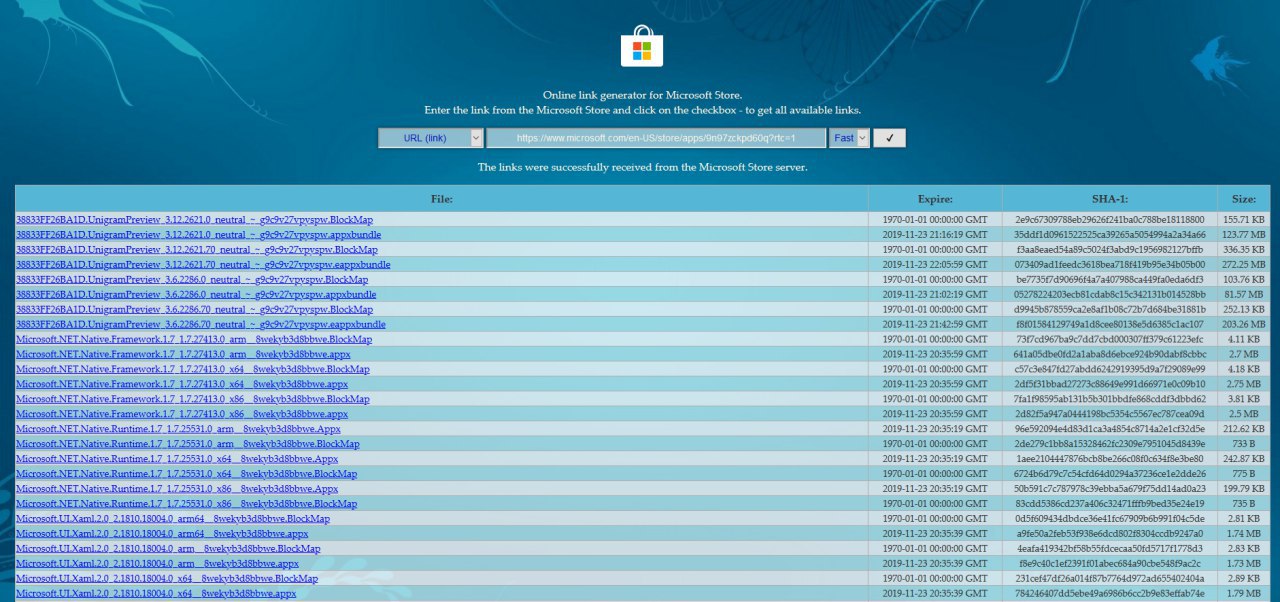Screen dimensions: 1280x602
Task: Open Microsoft.UI.Xaml.2.0 x64 appx link
Action: coord(156,594)
